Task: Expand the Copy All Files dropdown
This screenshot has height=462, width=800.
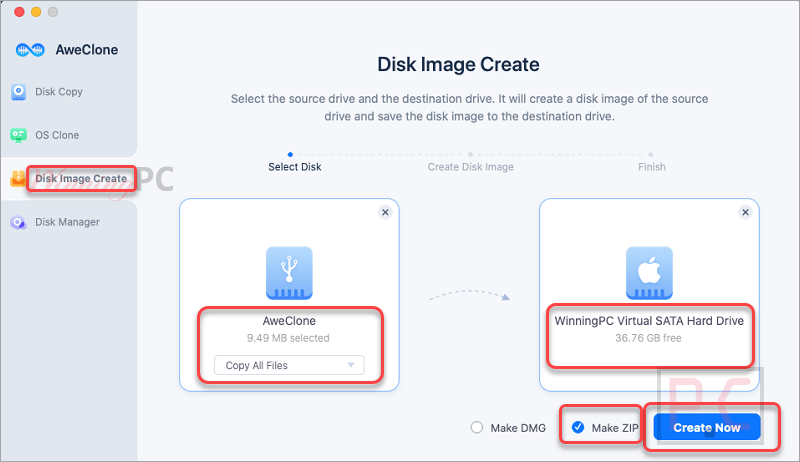Action: point(289,365)
